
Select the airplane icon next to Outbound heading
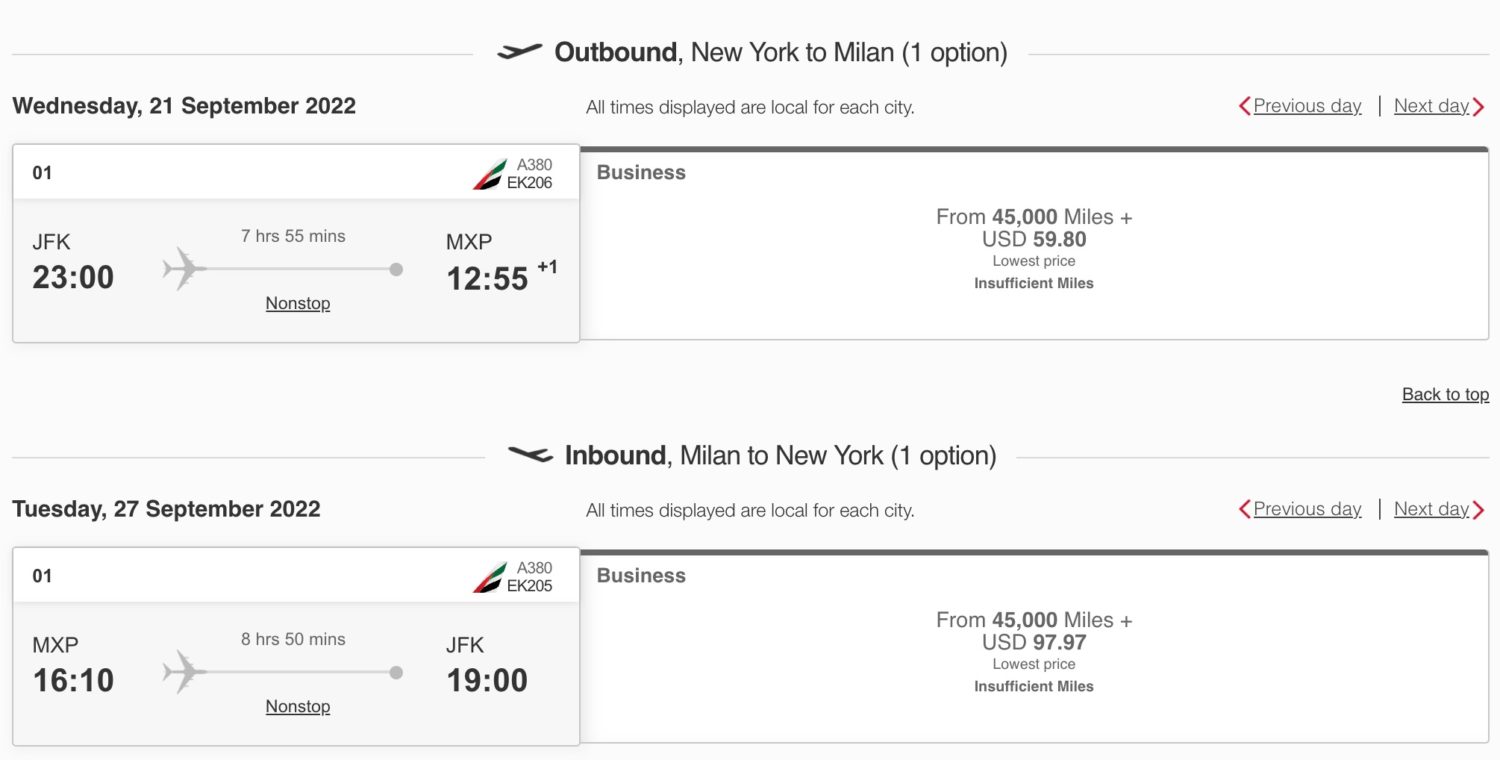pos(517,52)
